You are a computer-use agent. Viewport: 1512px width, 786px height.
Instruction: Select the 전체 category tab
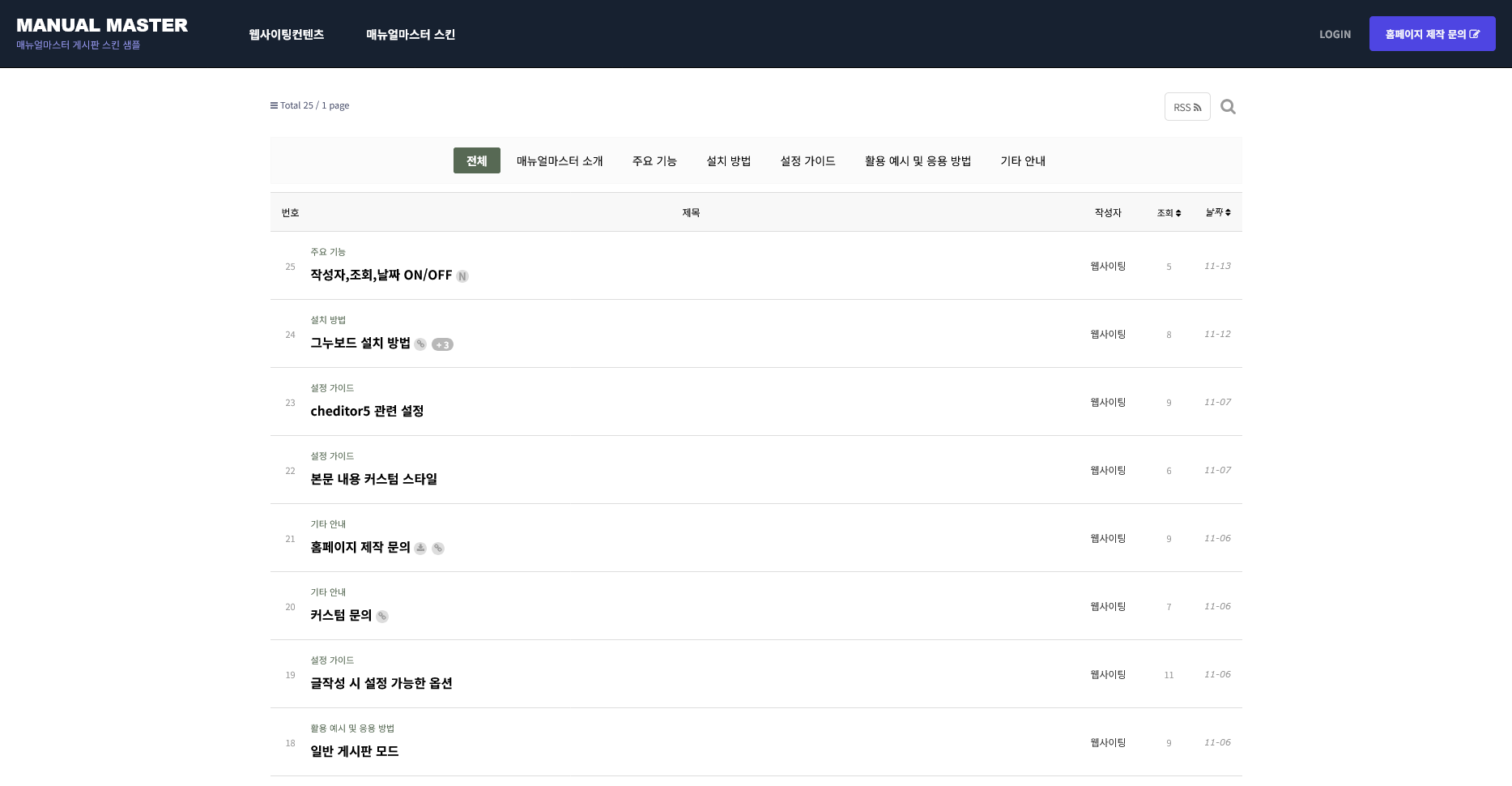tap(476, 160)
